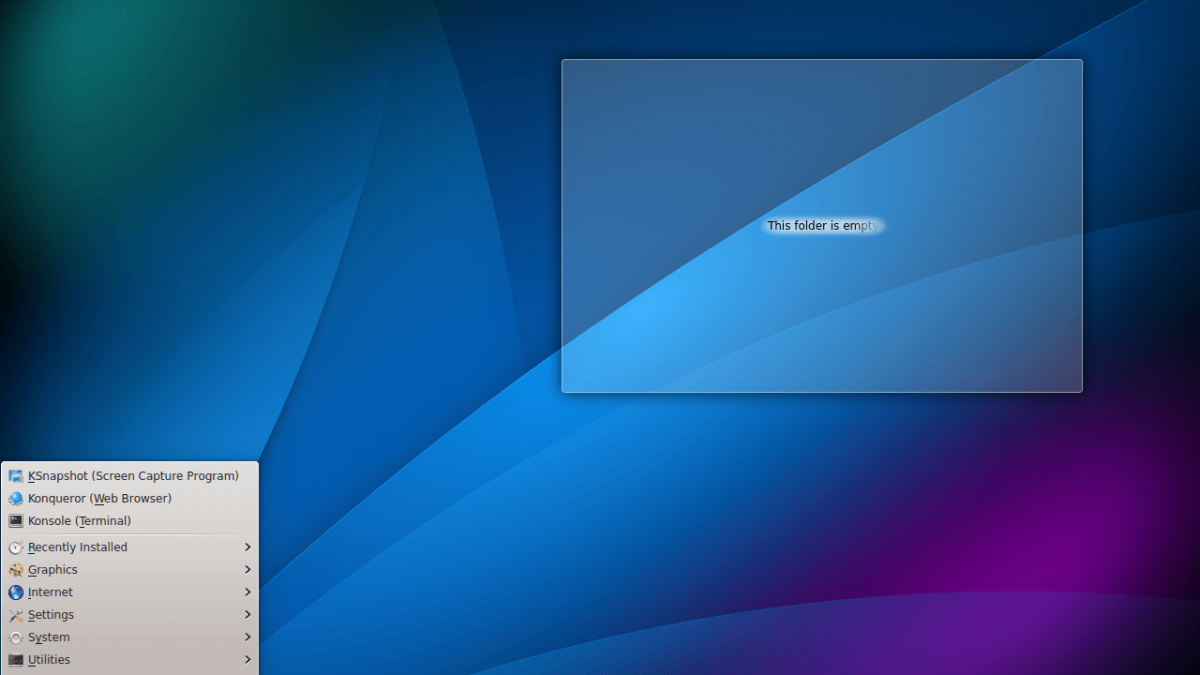The height and width of the screenshot is (675, 1200).
Task: Expand the System submenu arrow
Action: click(247, 637)
